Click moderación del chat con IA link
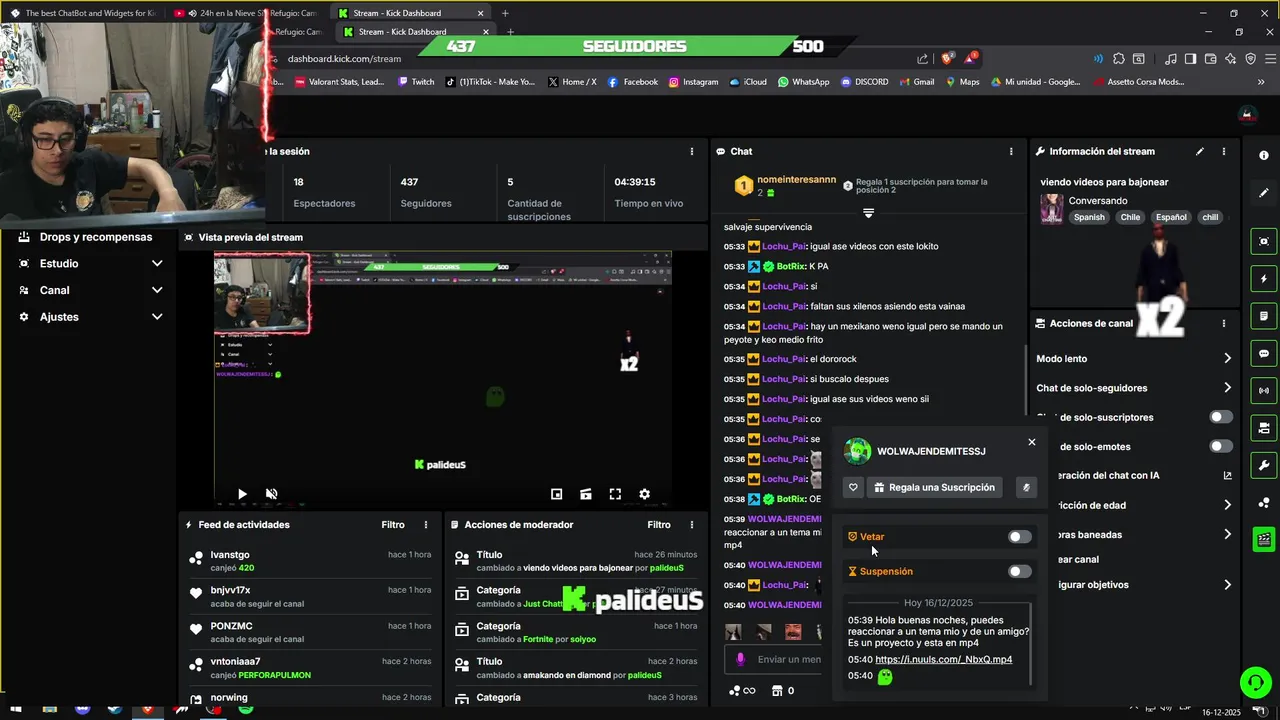Screen dimensions: 1280x720 coord(1134,476)
